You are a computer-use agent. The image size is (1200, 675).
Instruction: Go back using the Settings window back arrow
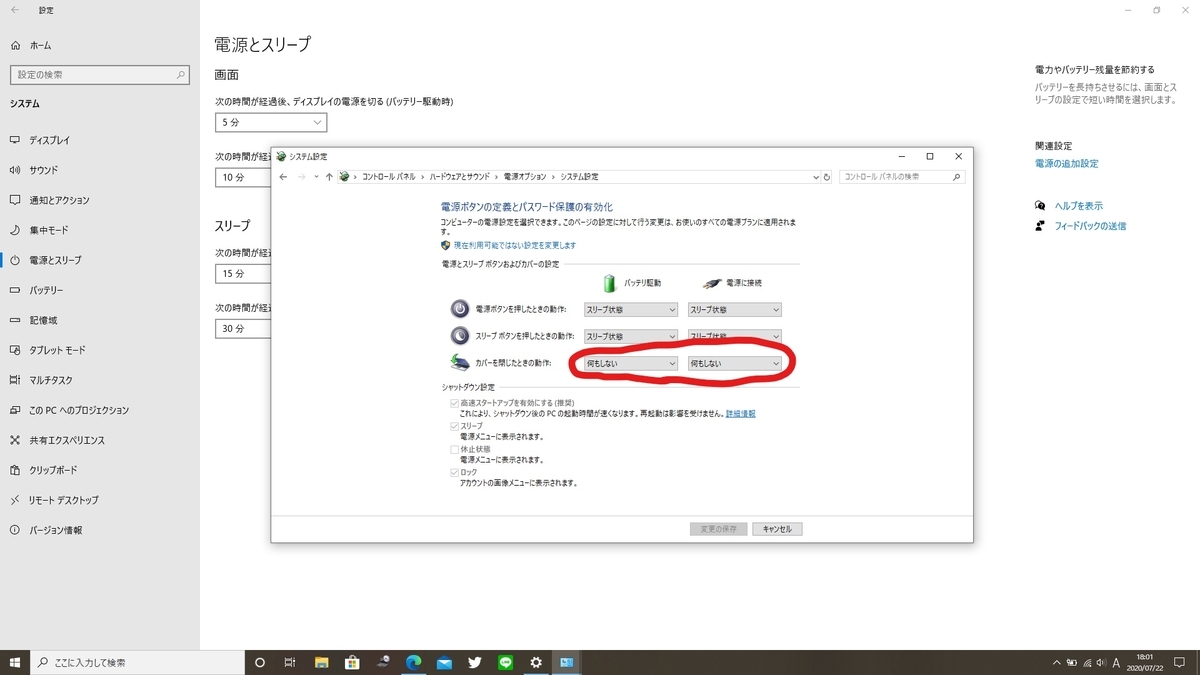14,10
